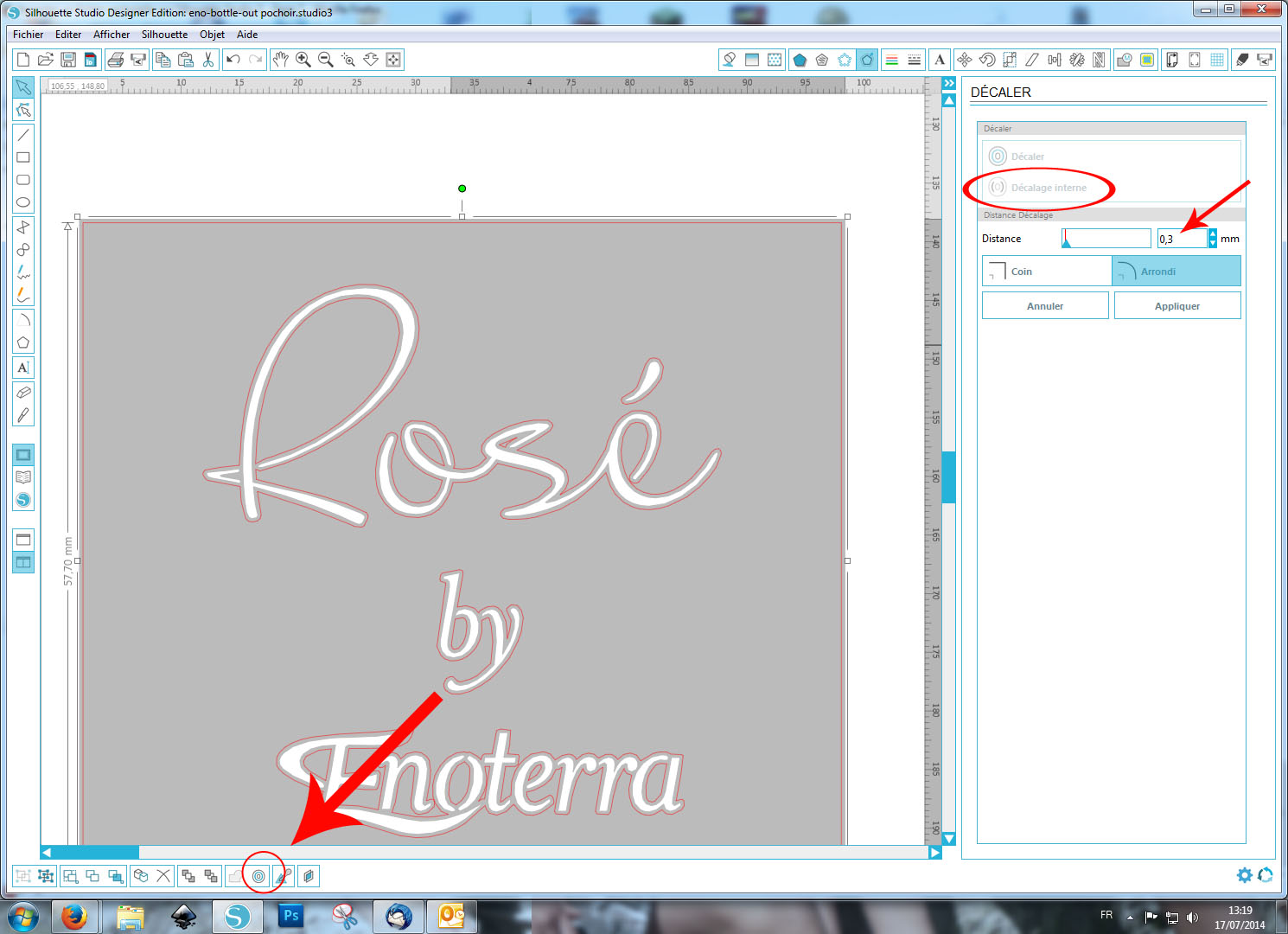The image size is (1288, 934).
Task: Click the Zoom Out magnifier
Action: [x=326, y=60]
